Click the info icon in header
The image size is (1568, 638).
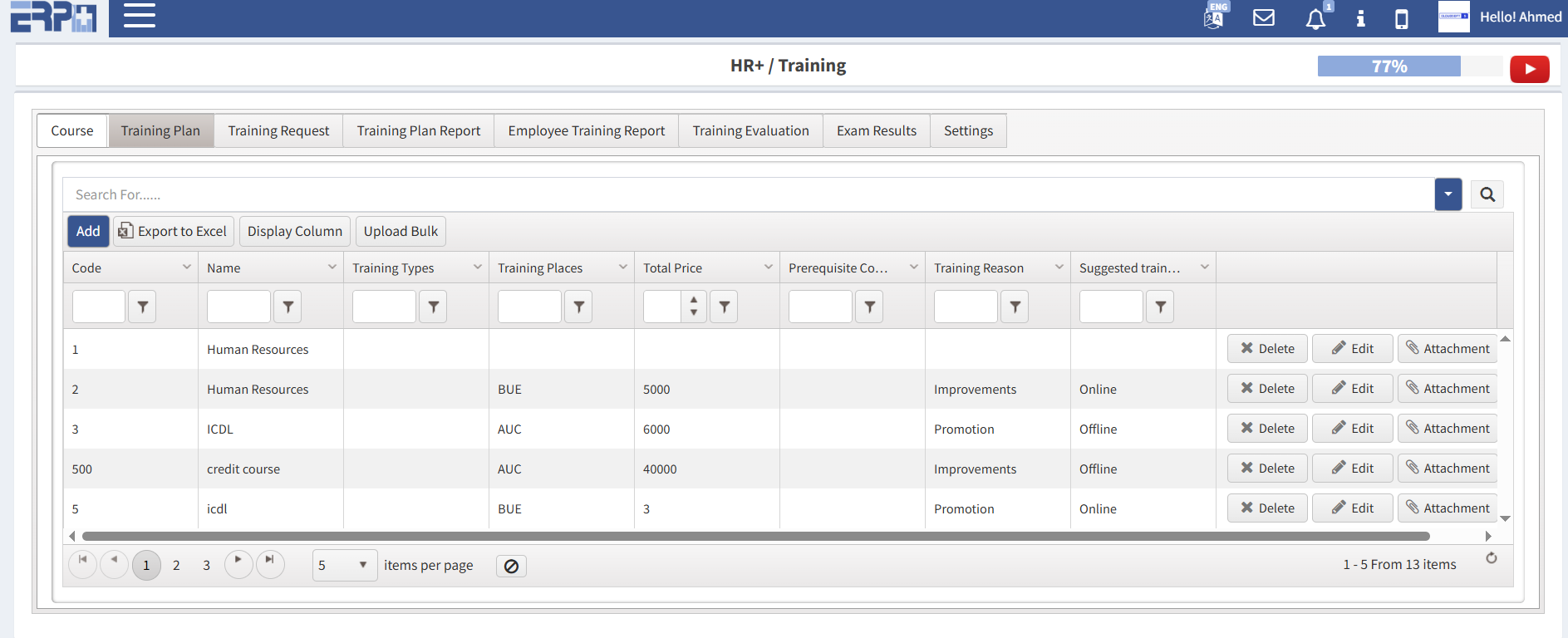[1360, 18]
